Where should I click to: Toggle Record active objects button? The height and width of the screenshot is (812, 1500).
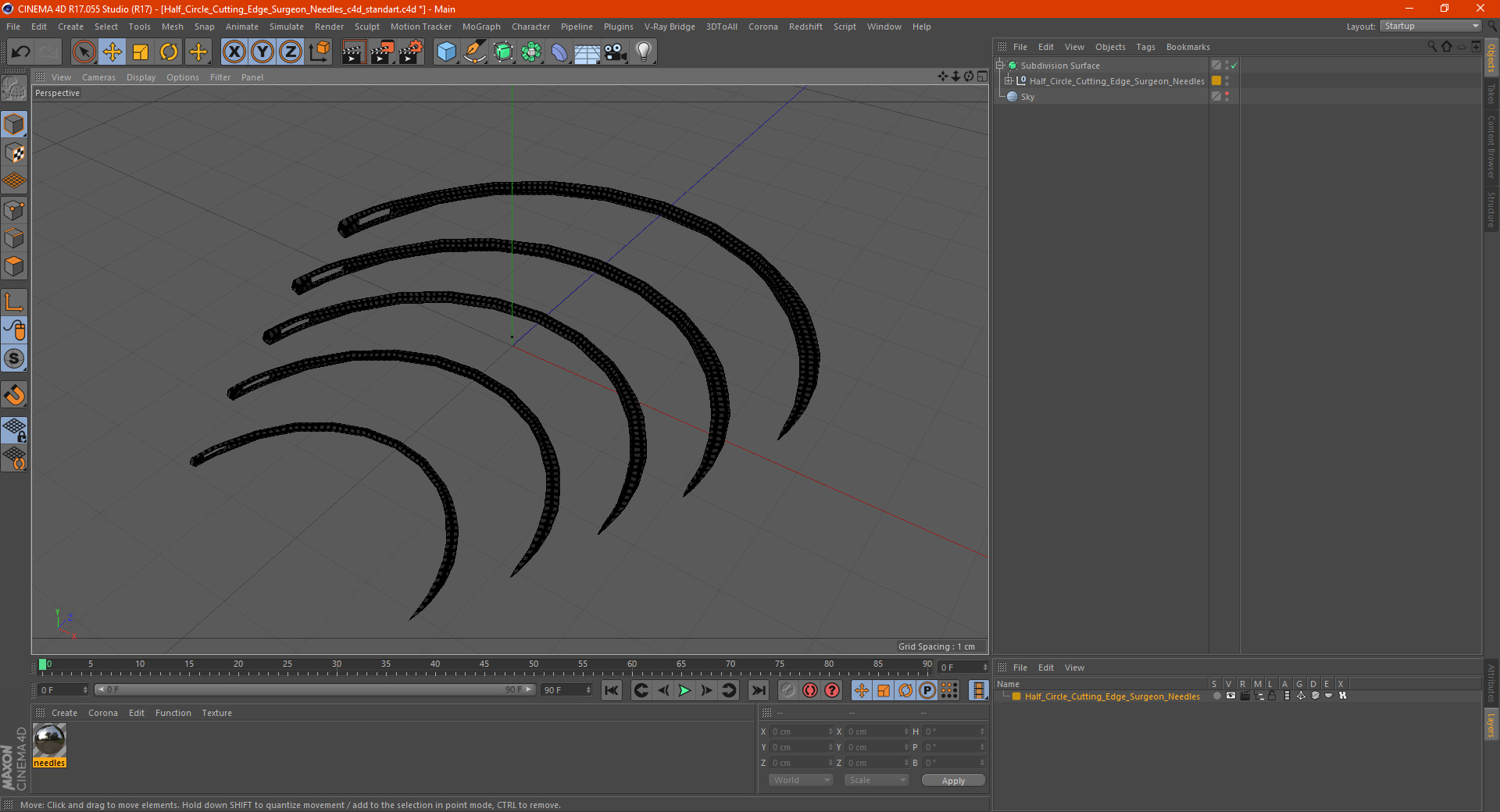[787, 690]
